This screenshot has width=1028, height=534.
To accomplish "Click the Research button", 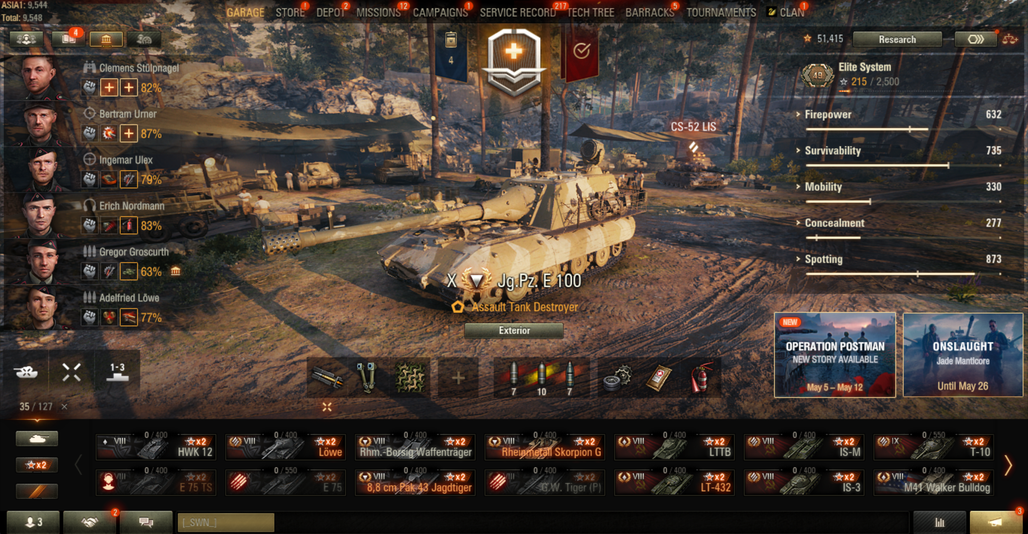I will 897,39.
